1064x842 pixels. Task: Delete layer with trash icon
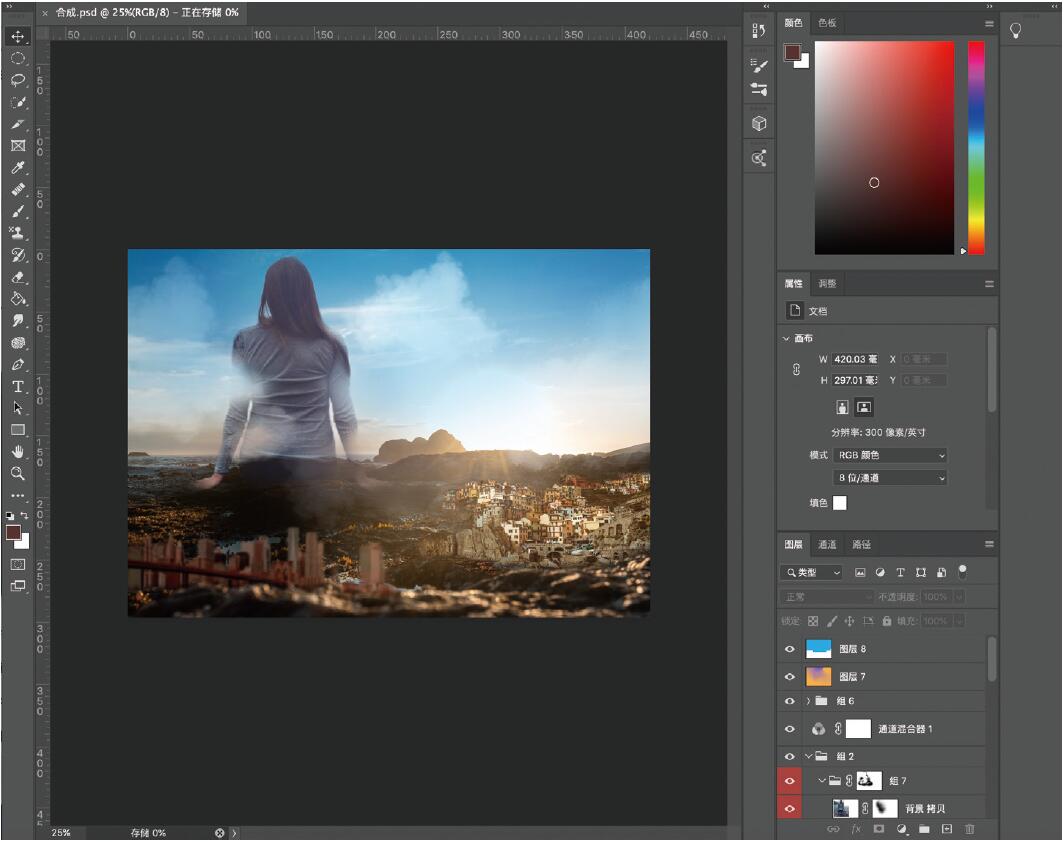(969, 829)
